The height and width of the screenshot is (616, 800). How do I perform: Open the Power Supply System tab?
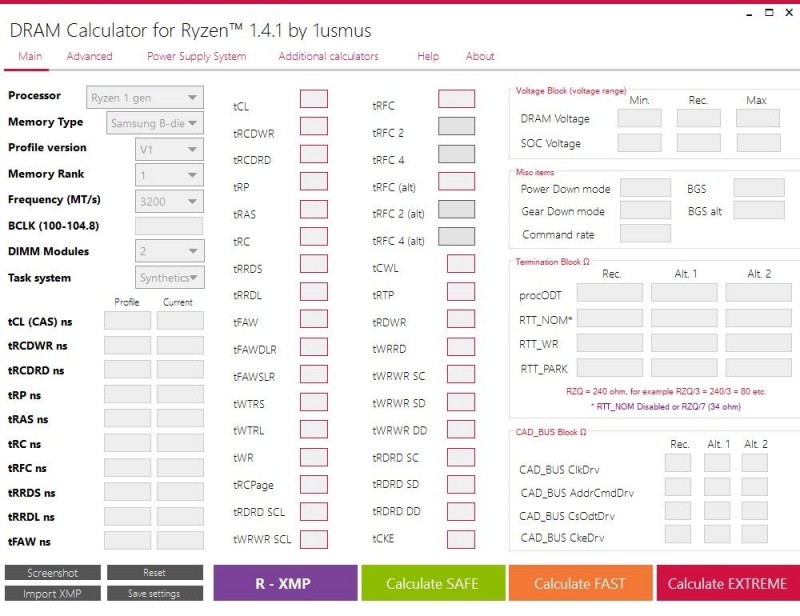click(196, 56)
